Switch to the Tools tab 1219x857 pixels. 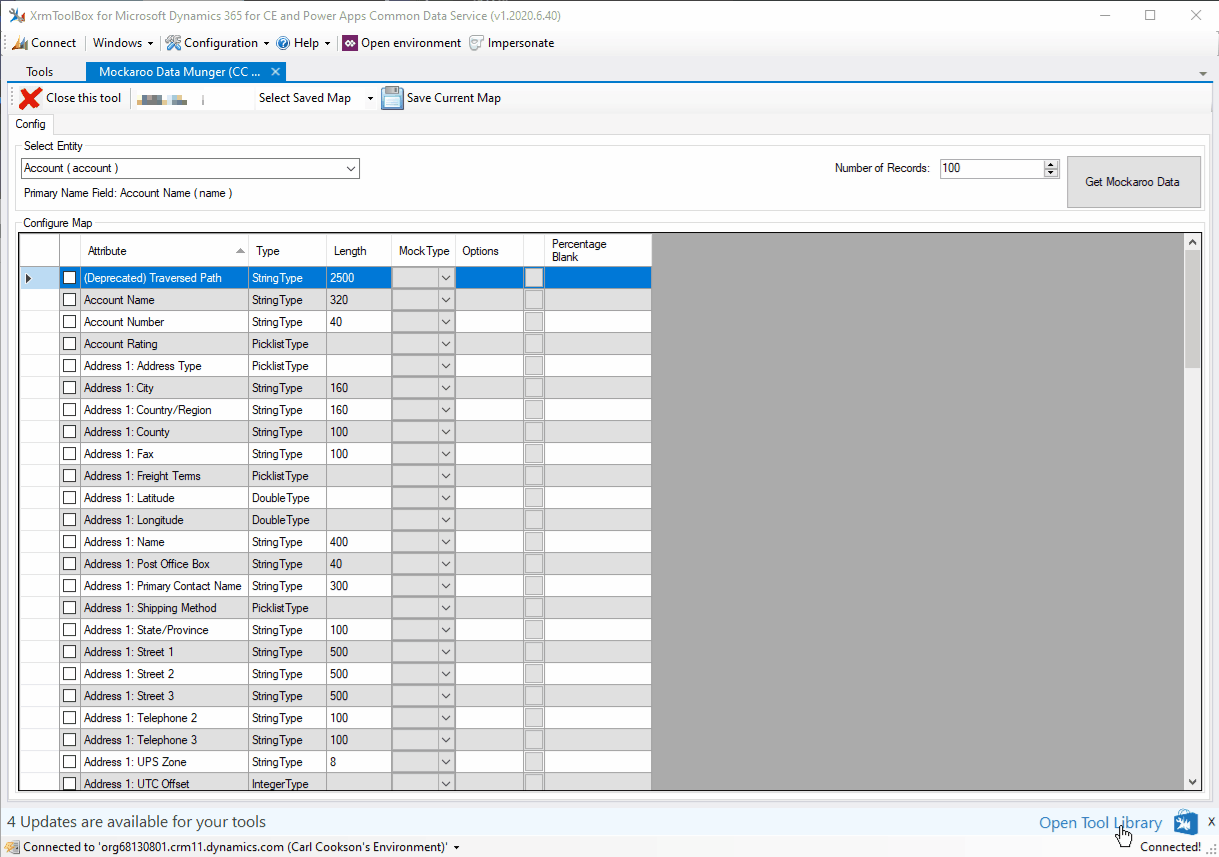pos(40,72)
